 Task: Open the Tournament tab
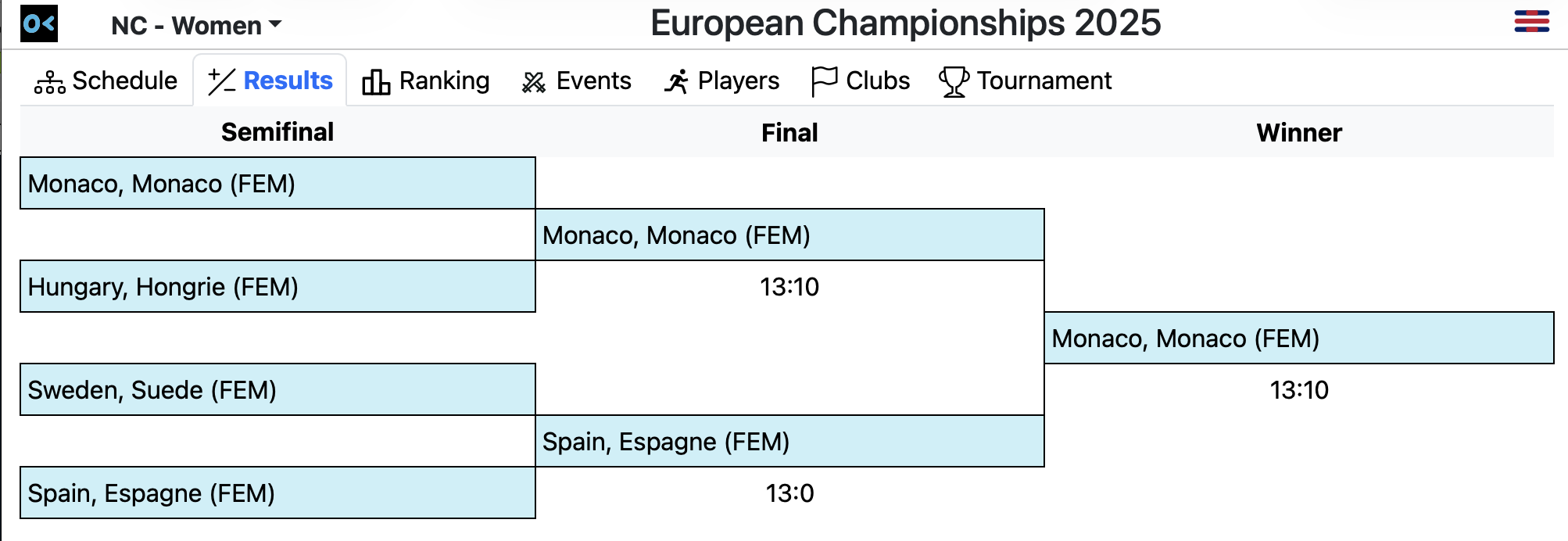point(1044,81)
